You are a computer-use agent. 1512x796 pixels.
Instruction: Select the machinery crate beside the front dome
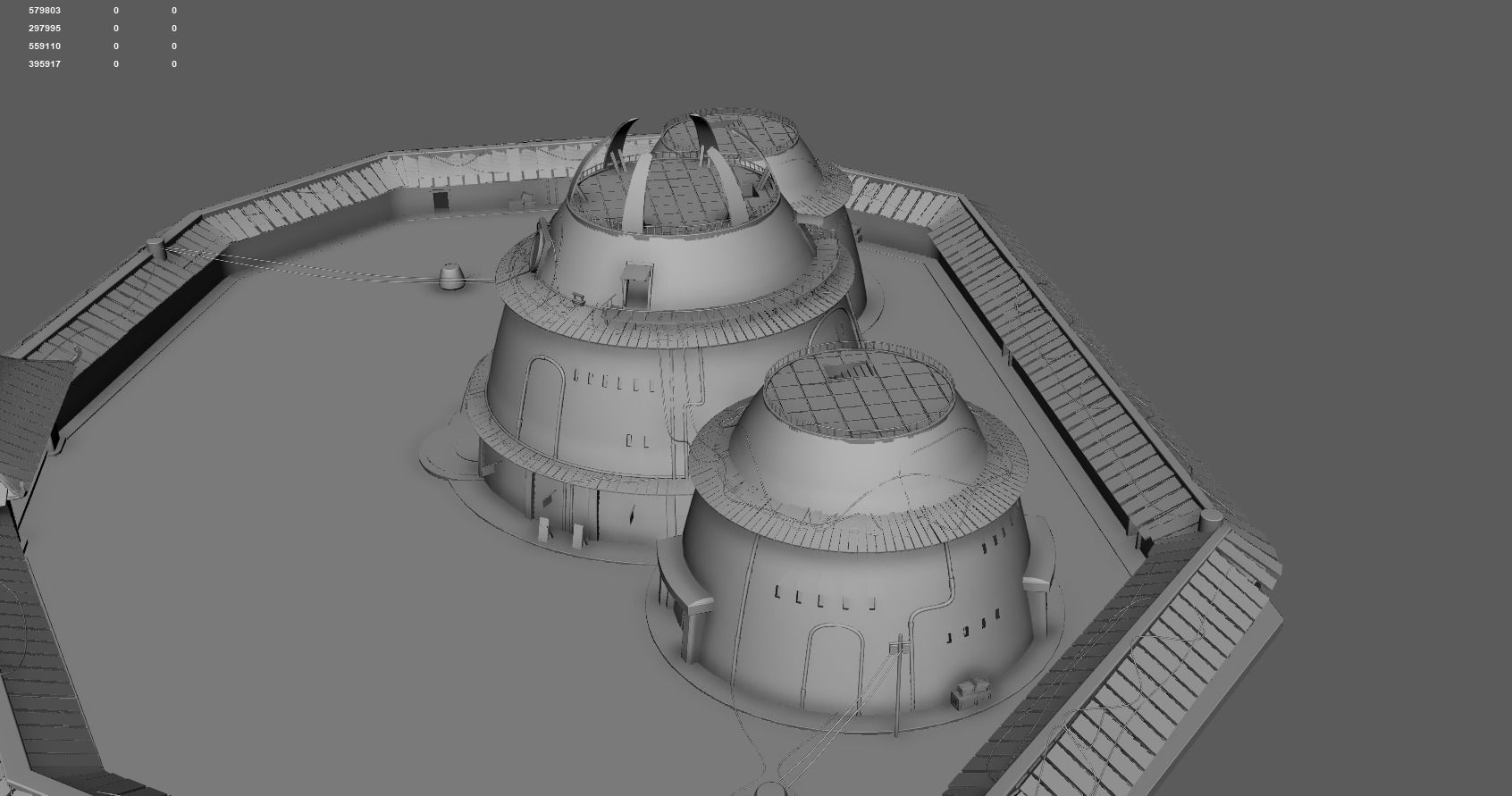(x=971, y=695)
